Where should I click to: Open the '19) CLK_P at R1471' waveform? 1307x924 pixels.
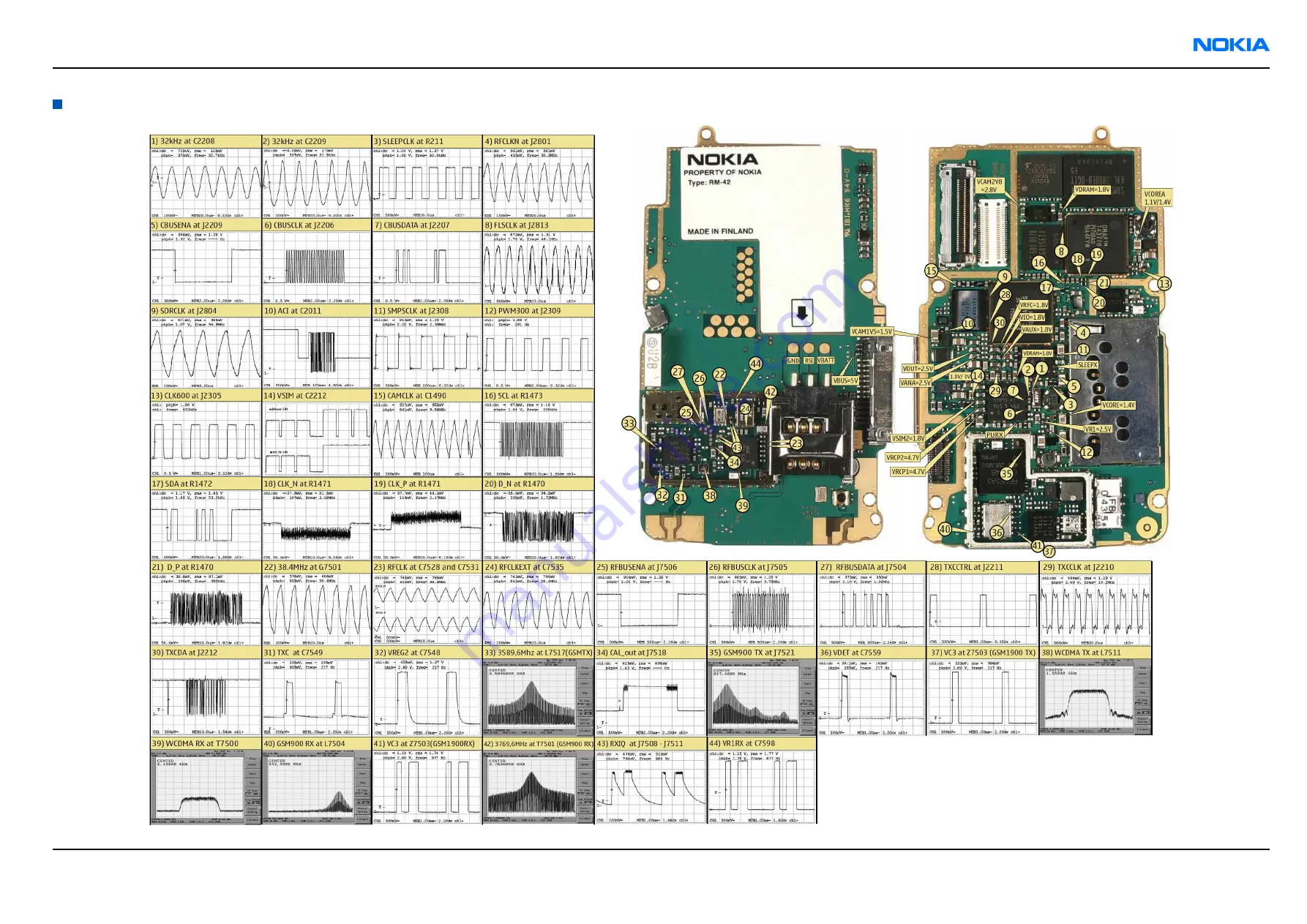[427, 525]
